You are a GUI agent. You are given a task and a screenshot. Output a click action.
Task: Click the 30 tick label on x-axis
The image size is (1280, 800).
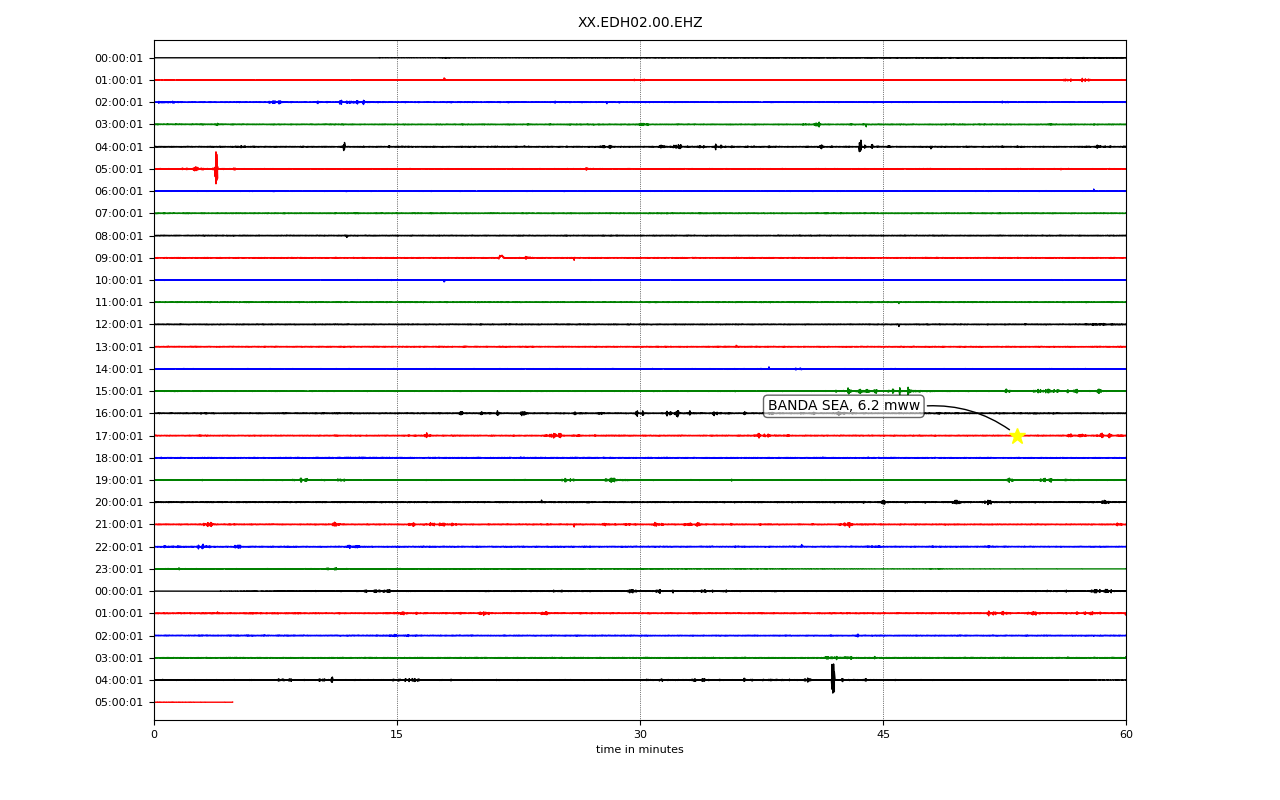(640, 735)
